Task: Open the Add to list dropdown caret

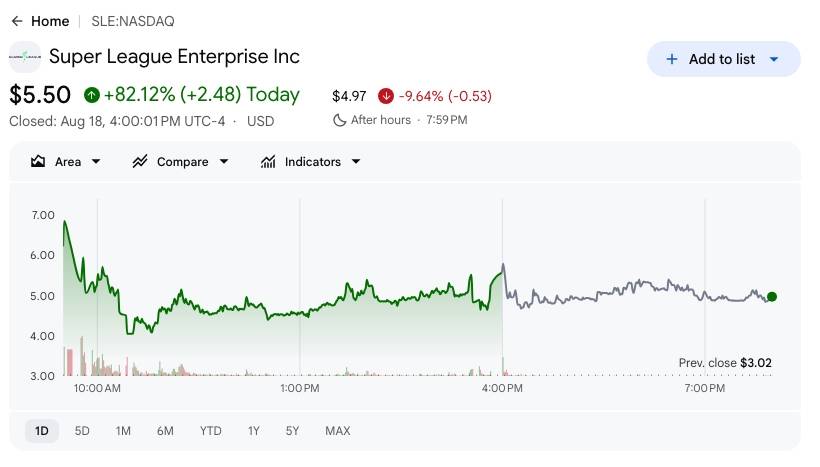Action: click(774, 60)
